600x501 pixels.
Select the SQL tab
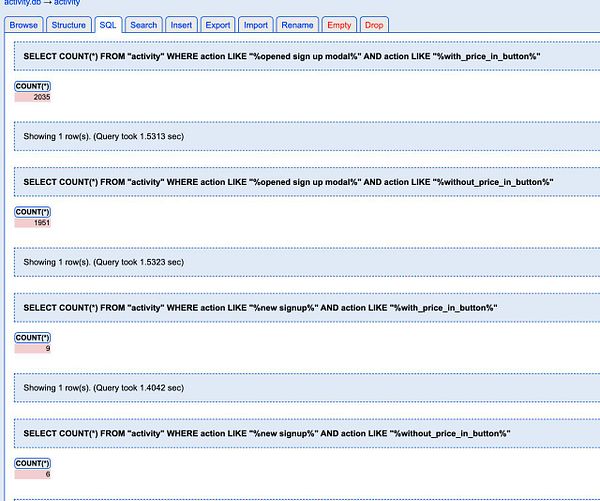pyautogui.click(x=108, y=25)
